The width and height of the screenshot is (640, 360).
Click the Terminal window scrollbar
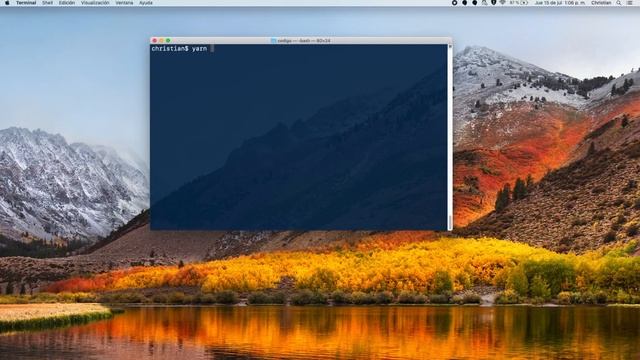click(x=450, y=137)
